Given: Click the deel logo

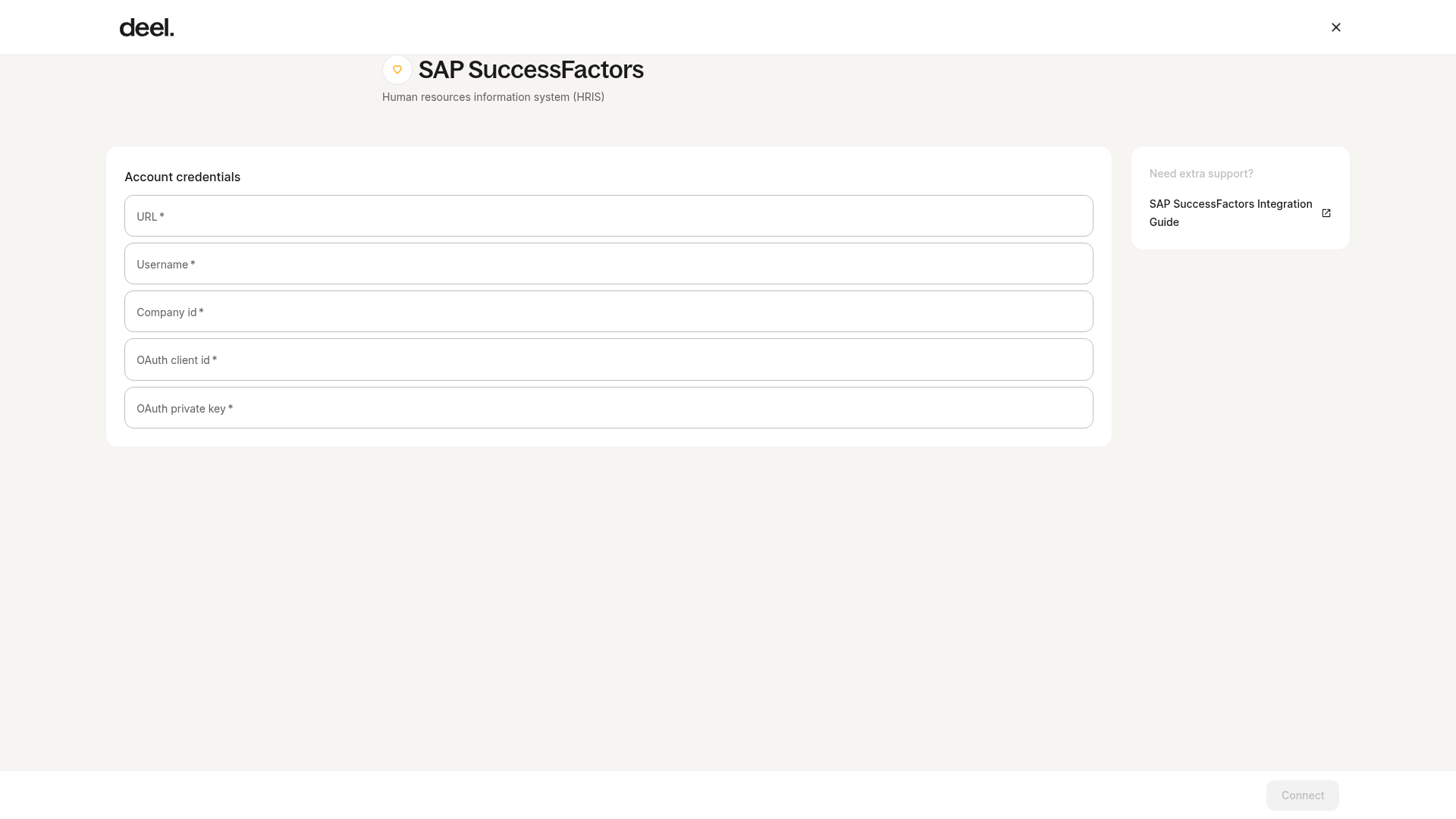Looking at the screenshot, I should pos(146,28).
